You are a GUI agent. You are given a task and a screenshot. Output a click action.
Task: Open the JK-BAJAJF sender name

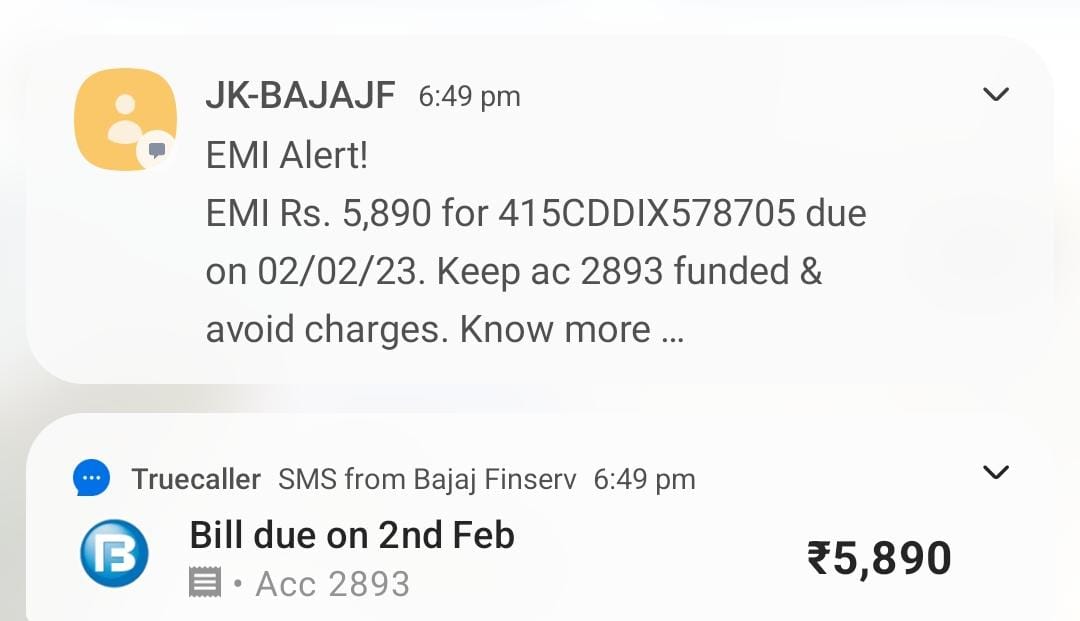tap(300, 96)
